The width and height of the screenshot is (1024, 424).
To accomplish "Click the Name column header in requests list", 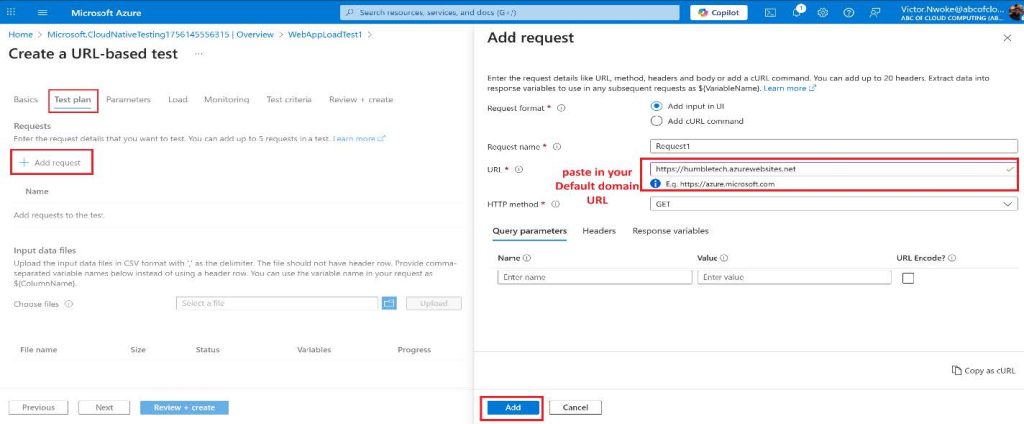I will [x=37, y=191].
